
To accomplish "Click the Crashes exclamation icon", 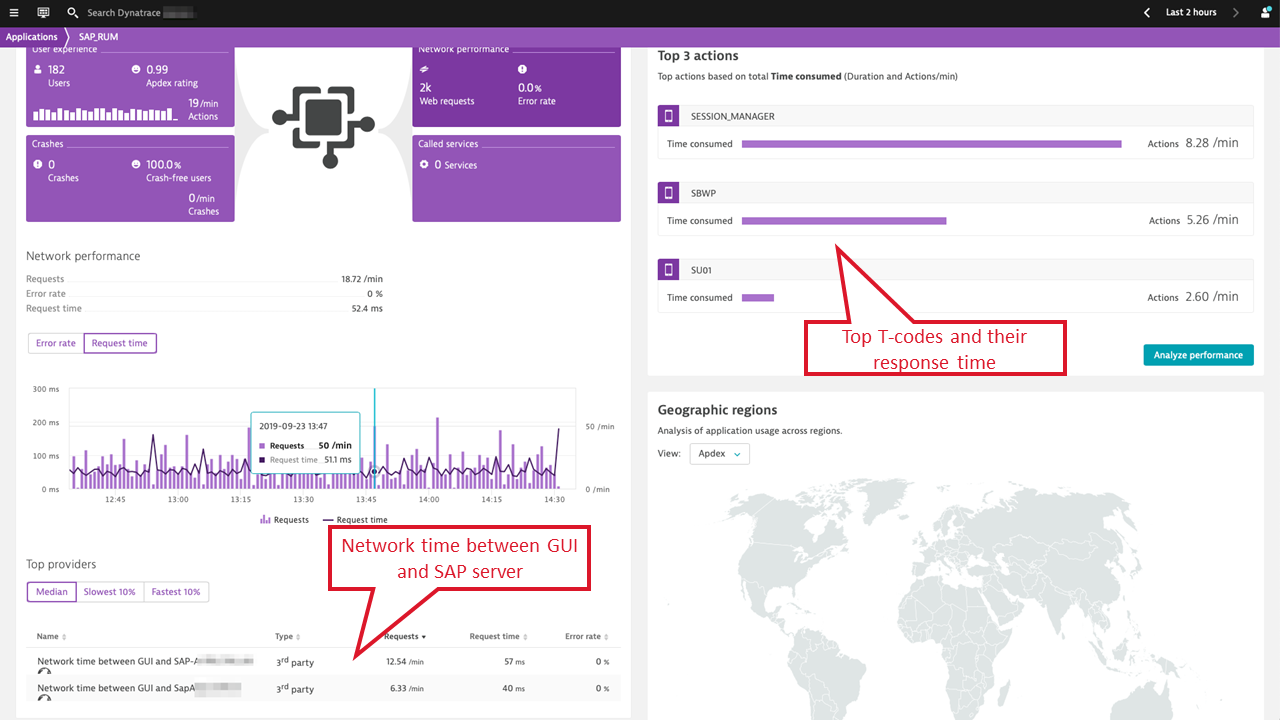I will pos(38,164).
